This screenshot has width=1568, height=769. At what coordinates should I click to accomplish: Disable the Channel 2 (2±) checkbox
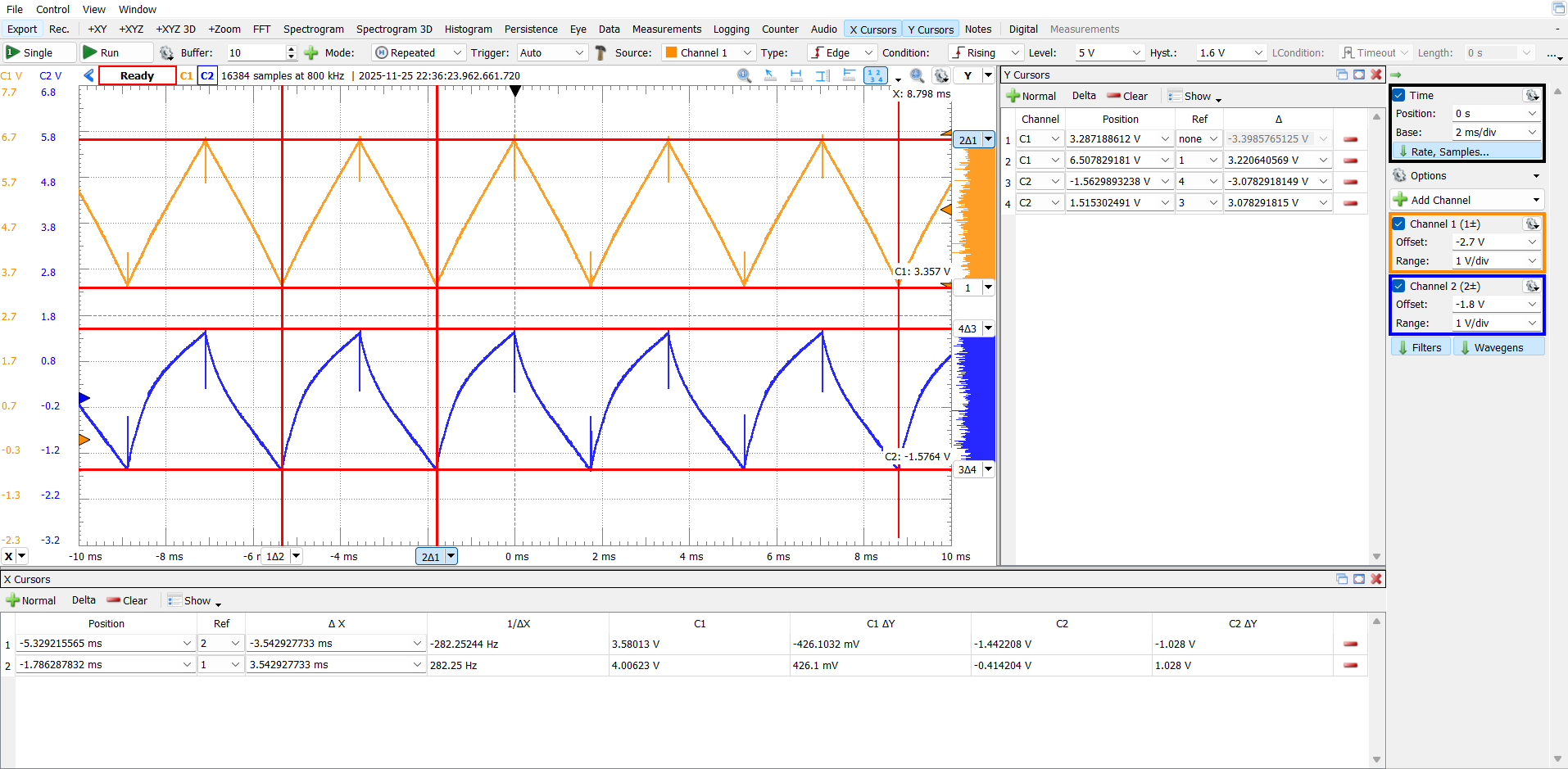(x=1399, y=286)
